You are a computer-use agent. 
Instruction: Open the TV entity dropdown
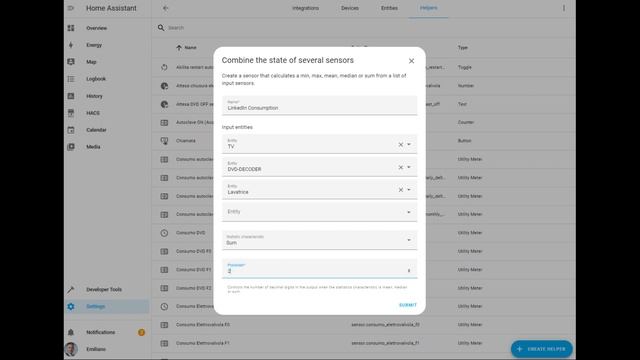[409, 144]
